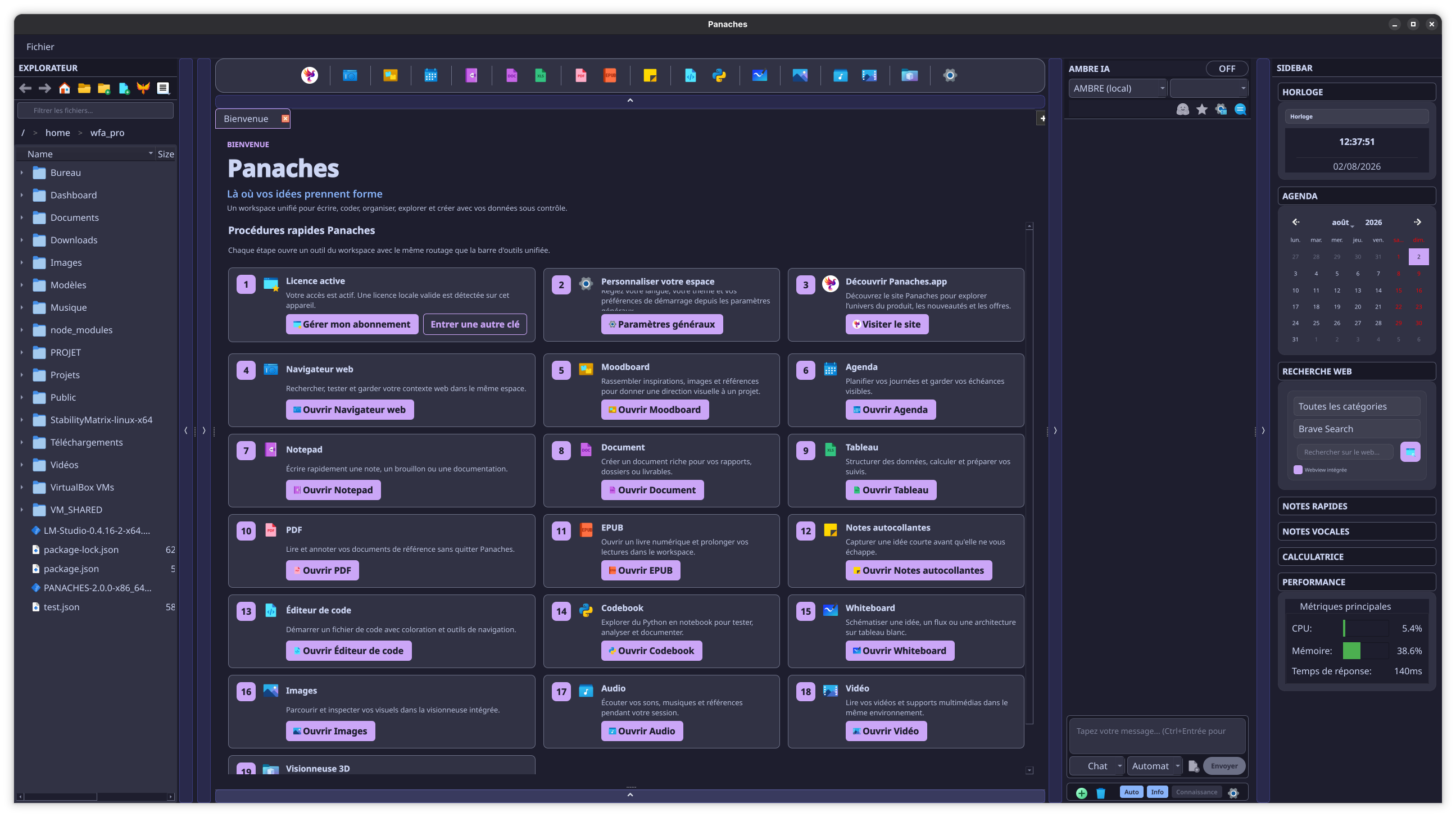Expand the CALCULATRICE sidebar section
This screenshot has width=1456, height=817.
tap(1357, 557)
